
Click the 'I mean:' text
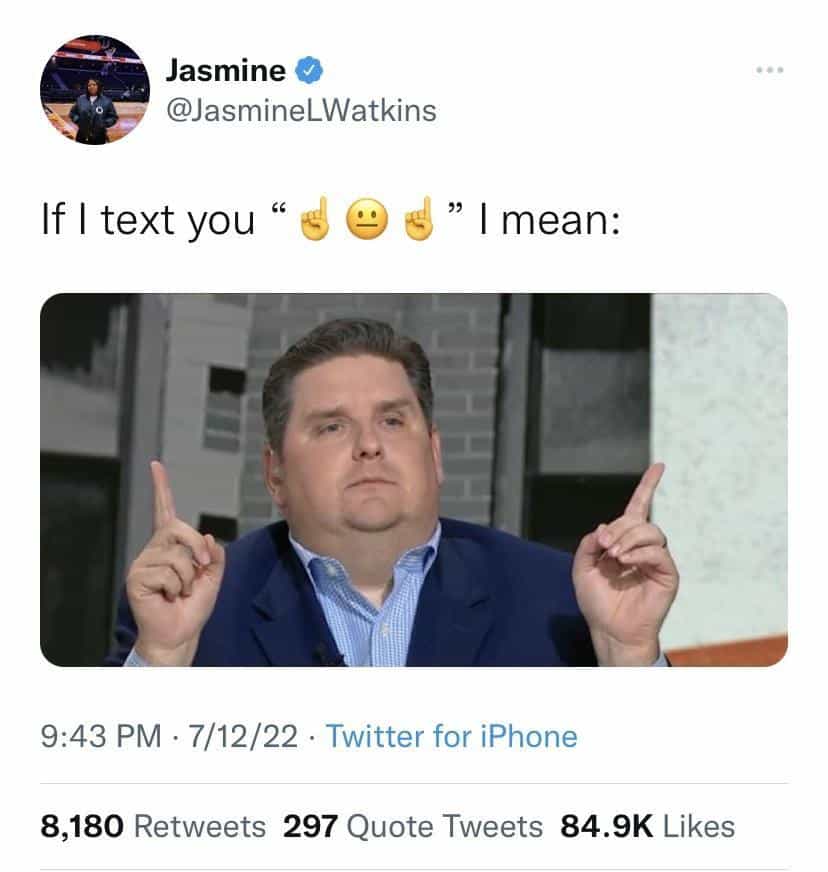pos(549,220)
